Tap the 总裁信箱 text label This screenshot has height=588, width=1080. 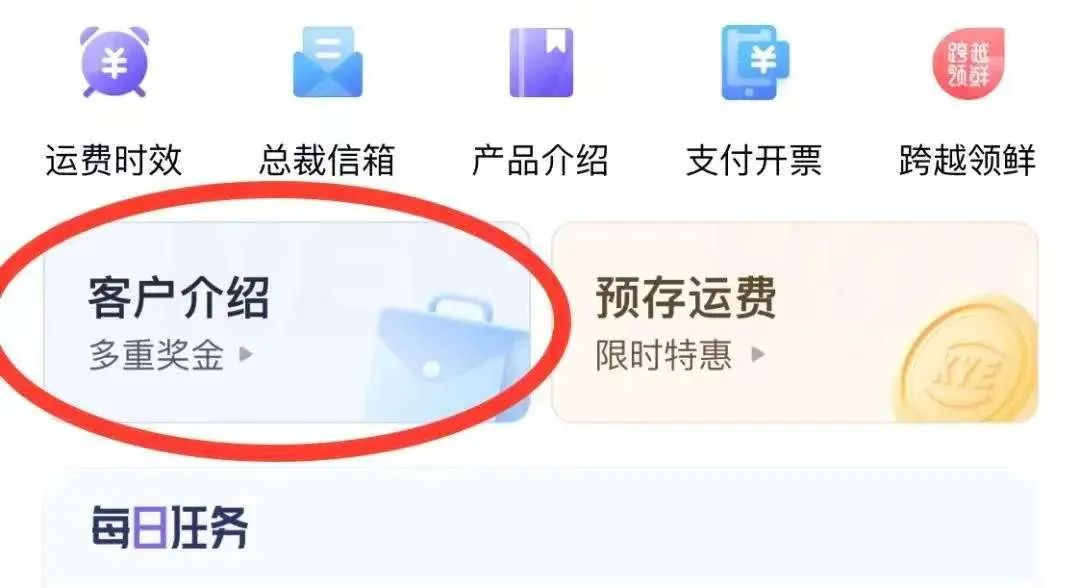(x=327, y=160)
